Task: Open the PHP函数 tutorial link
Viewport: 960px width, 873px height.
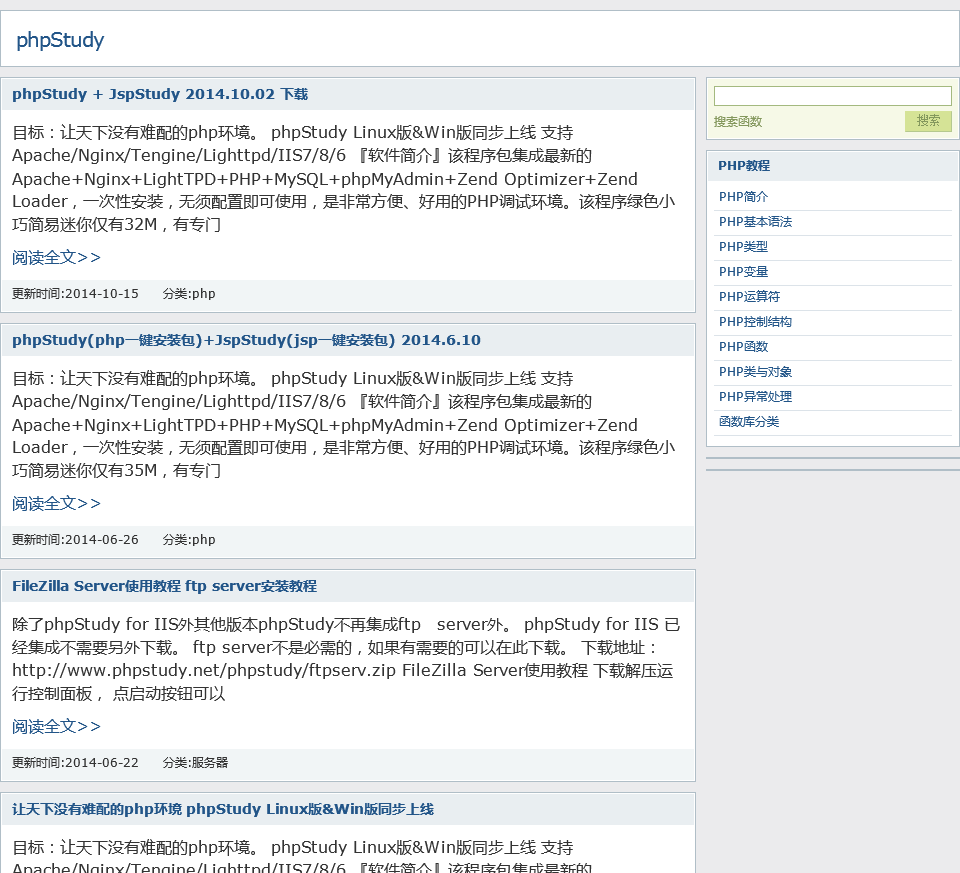Action: click(743, 347)
